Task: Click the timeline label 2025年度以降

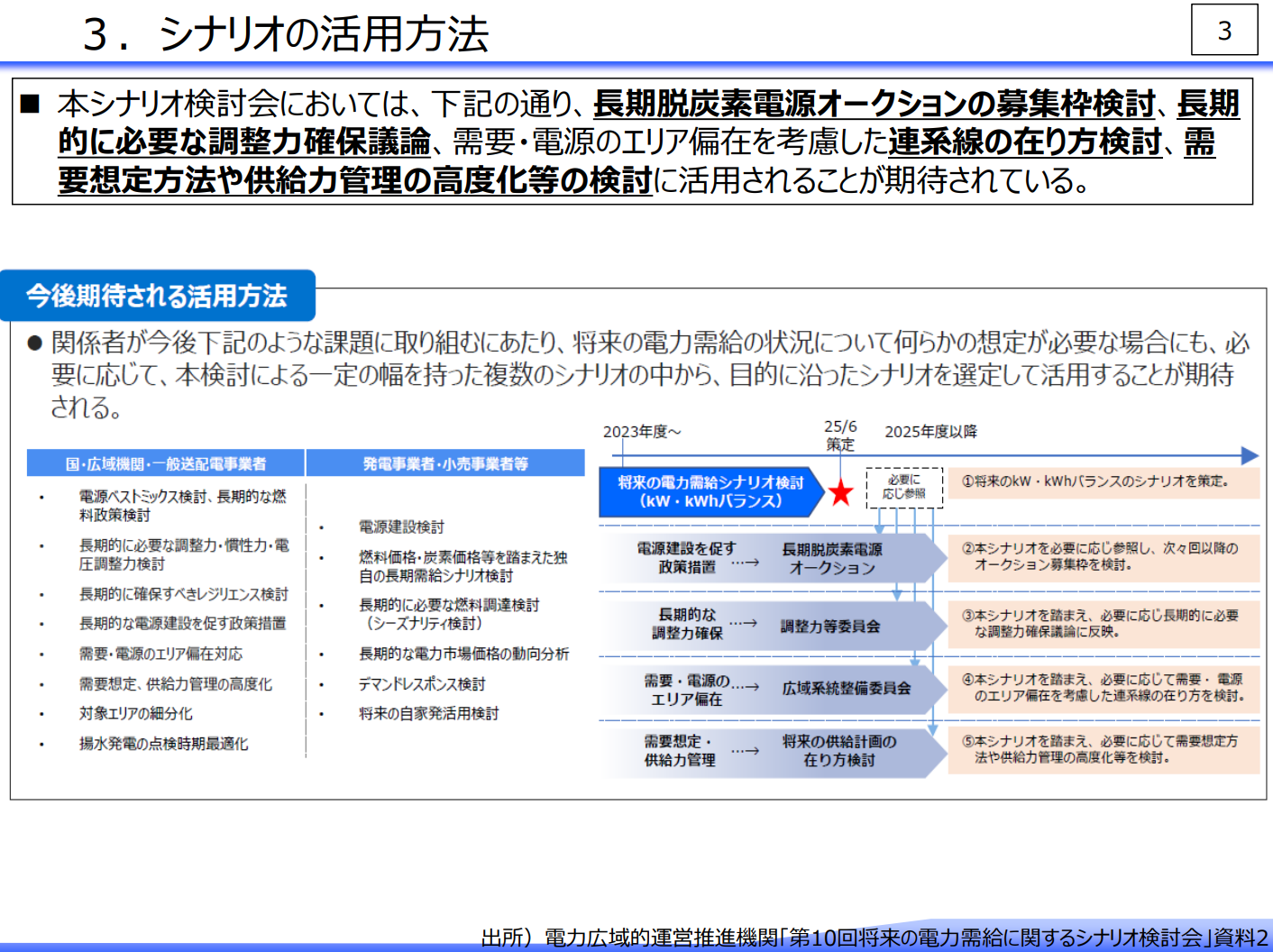Action: 930,432
